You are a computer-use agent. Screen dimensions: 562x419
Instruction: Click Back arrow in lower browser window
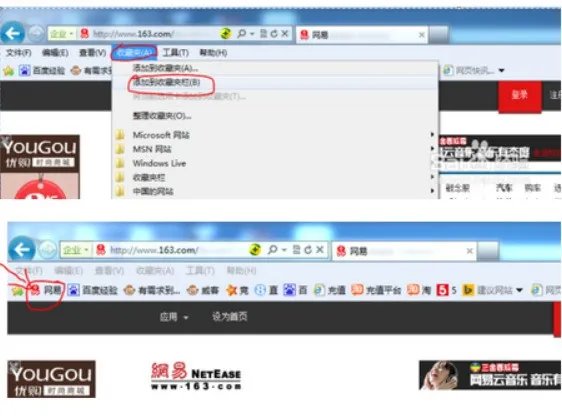tap(22, 249)
